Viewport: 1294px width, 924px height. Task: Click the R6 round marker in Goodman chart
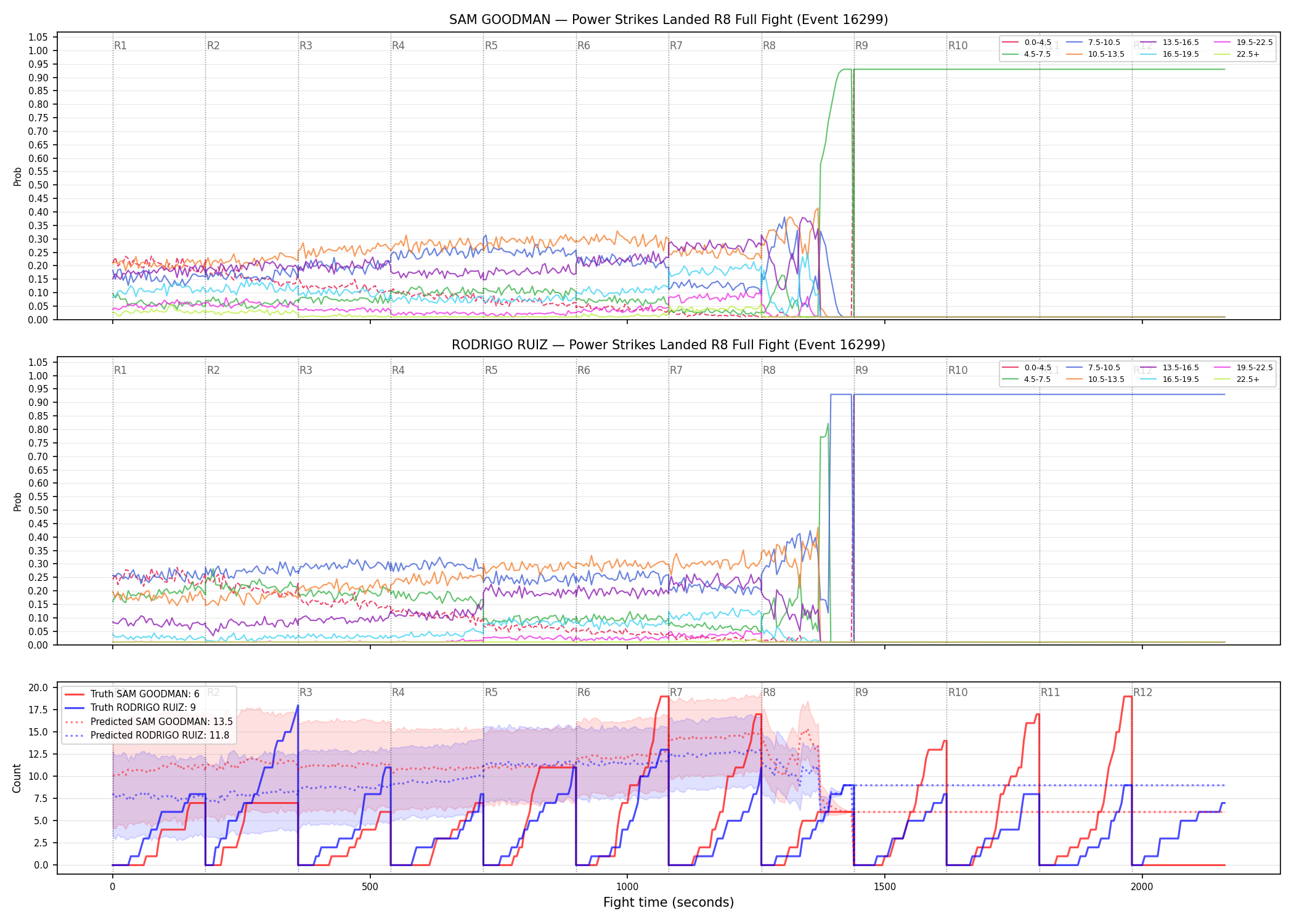click(x=584, y=46)
